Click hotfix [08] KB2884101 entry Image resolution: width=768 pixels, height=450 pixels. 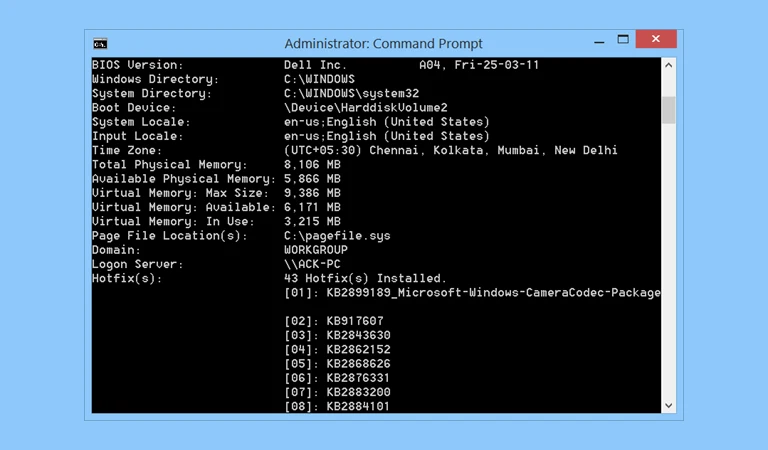point(337,406)
